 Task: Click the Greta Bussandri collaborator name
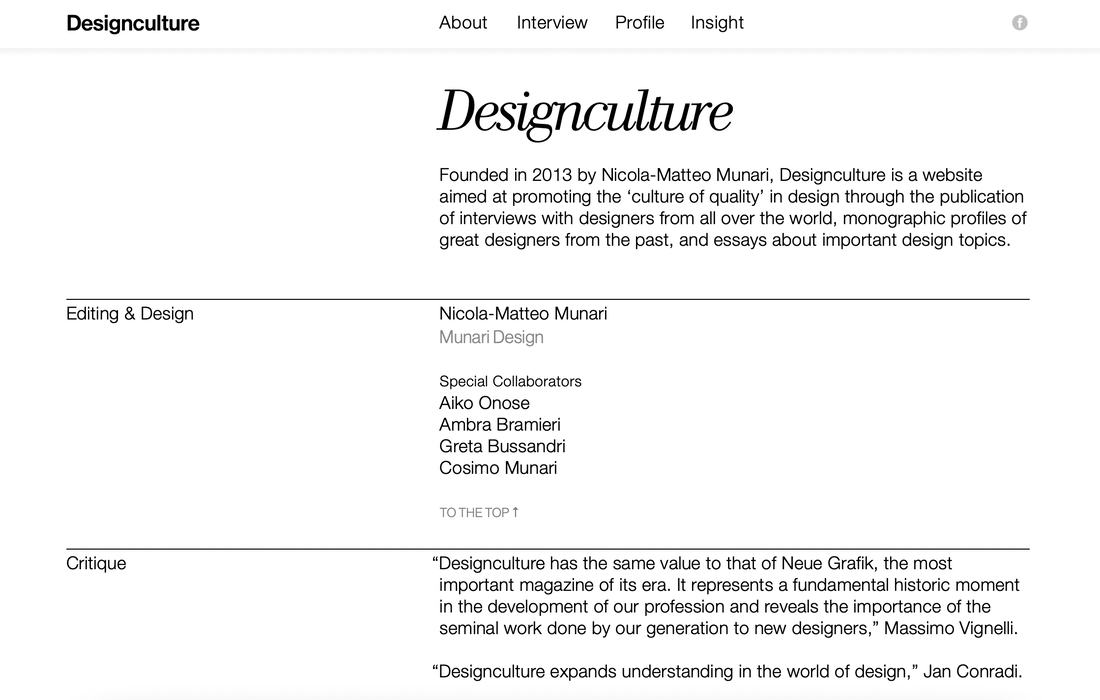pyautogui.click(x=502, y=447)
